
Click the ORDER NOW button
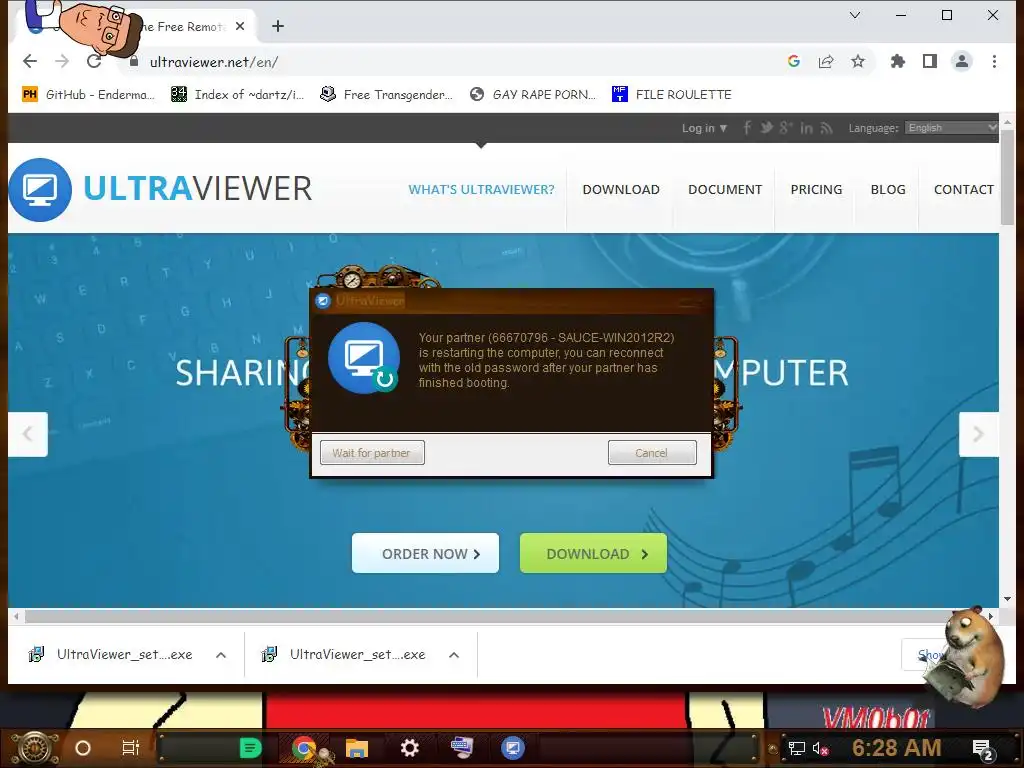(425, 553)
